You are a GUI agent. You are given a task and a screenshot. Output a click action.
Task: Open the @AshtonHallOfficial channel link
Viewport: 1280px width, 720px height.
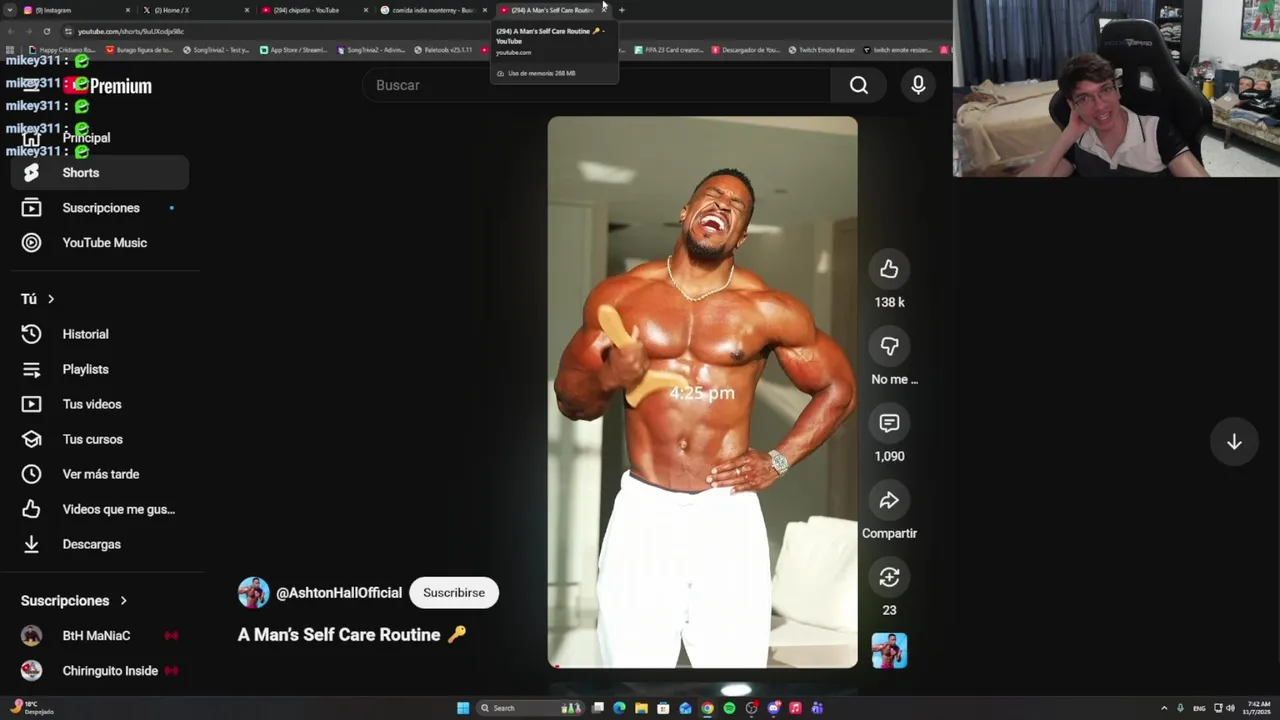click(339, 593)
